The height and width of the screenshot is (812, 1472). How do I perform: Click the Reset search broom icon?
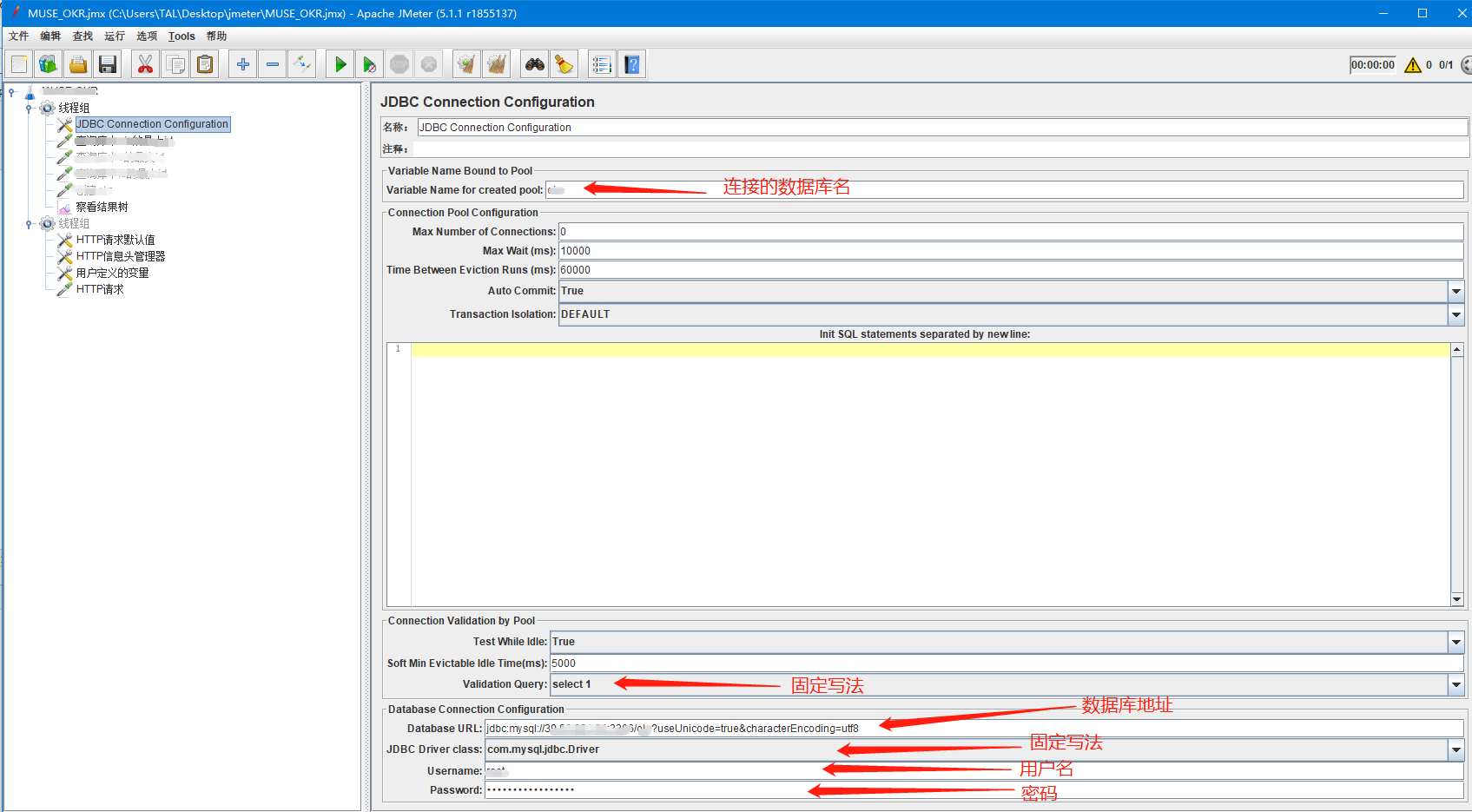click(x=564, y=64)
